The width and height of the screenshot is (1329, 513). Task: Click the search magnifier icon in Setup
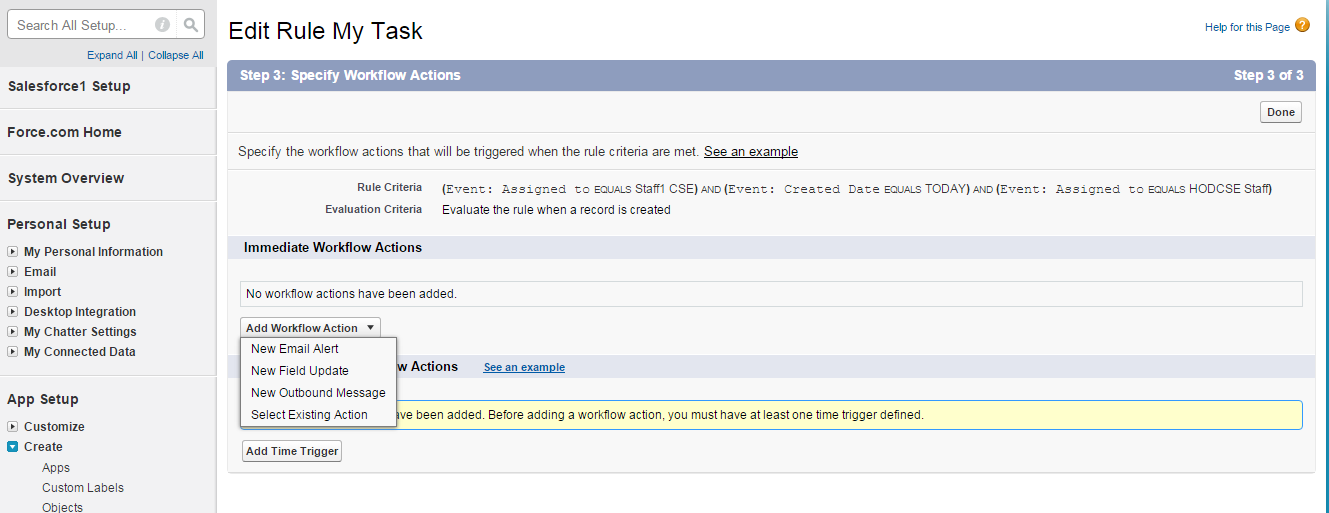(190, 25)
